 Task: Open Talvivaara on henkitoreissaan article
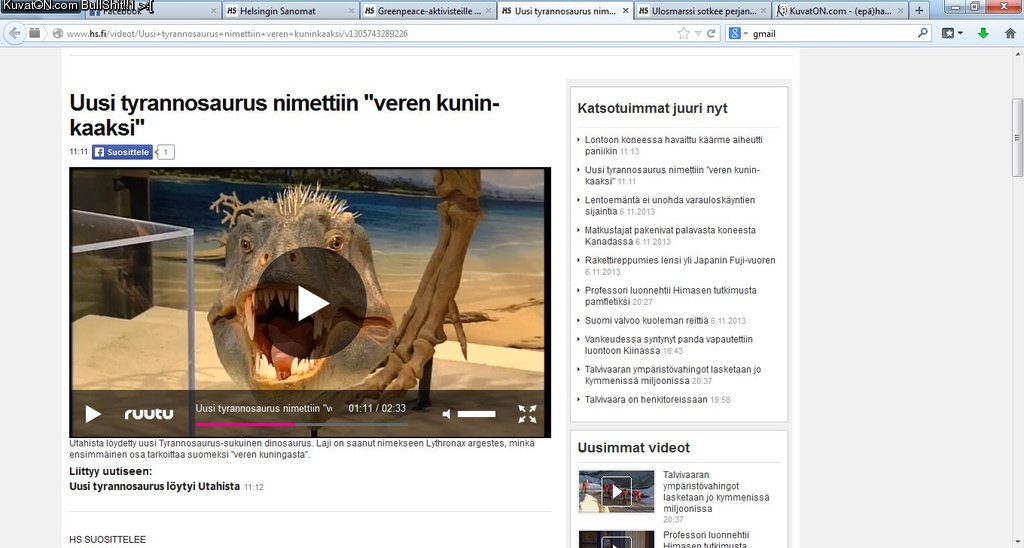[645, 399]
